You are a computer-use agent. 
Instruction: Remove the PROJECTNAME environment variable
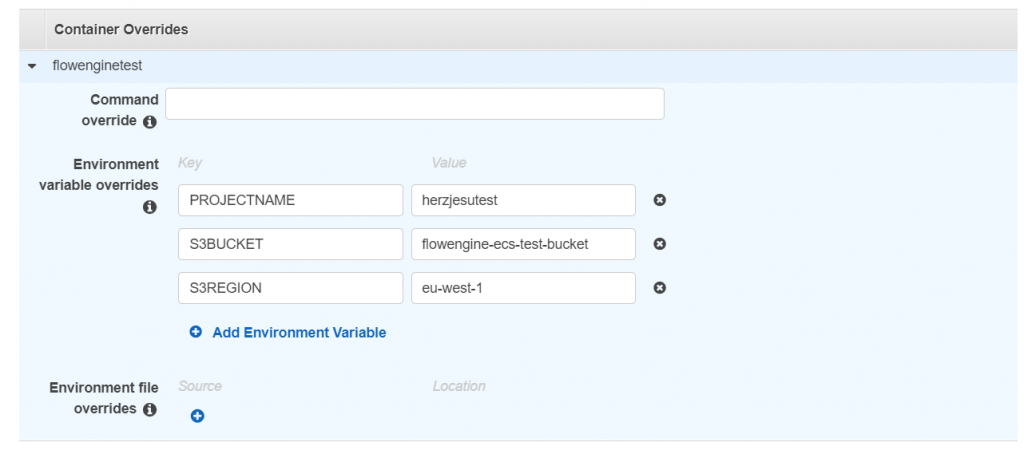(x=660, y=200)
